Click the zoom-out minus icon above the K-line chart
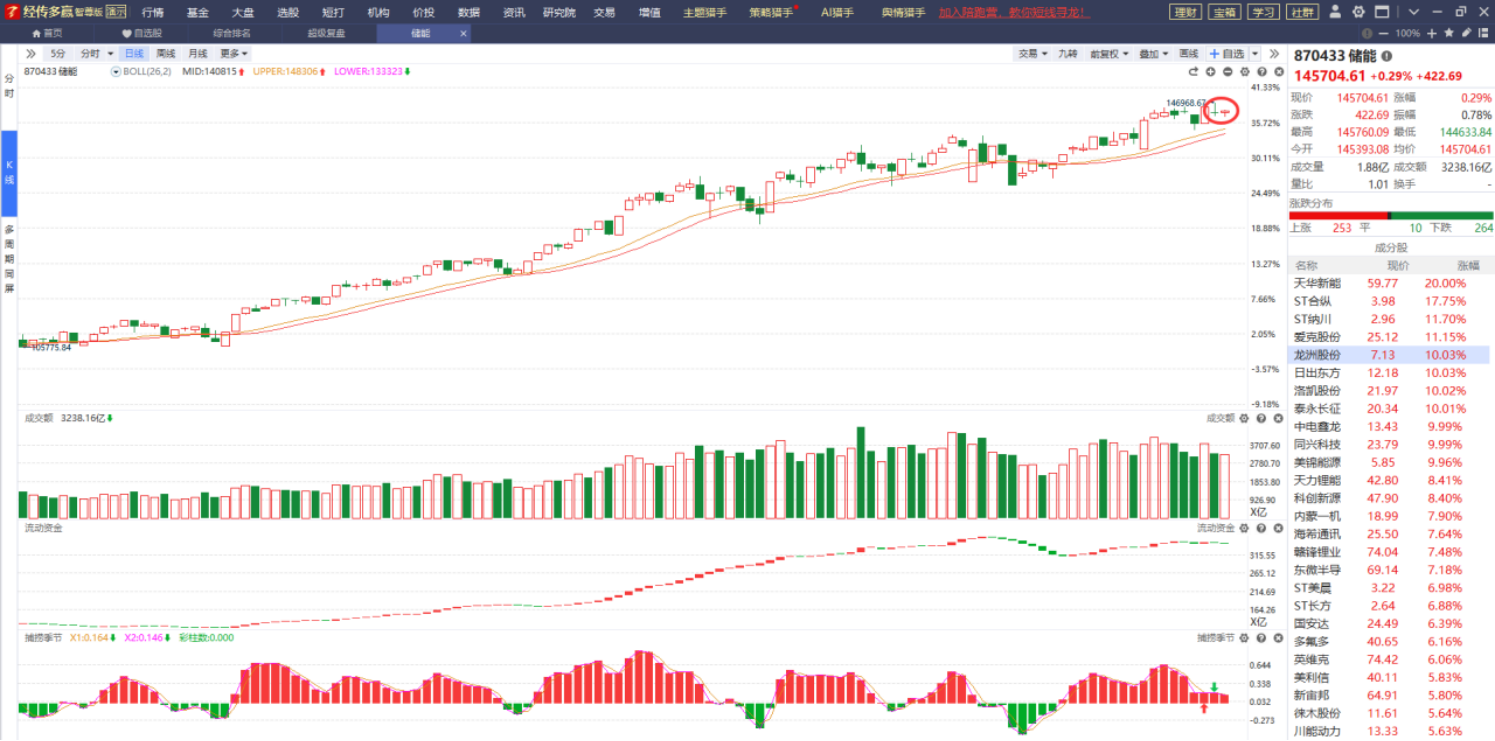The width and height of the screenshot is (1495, 741). [x=1227, y=72]
